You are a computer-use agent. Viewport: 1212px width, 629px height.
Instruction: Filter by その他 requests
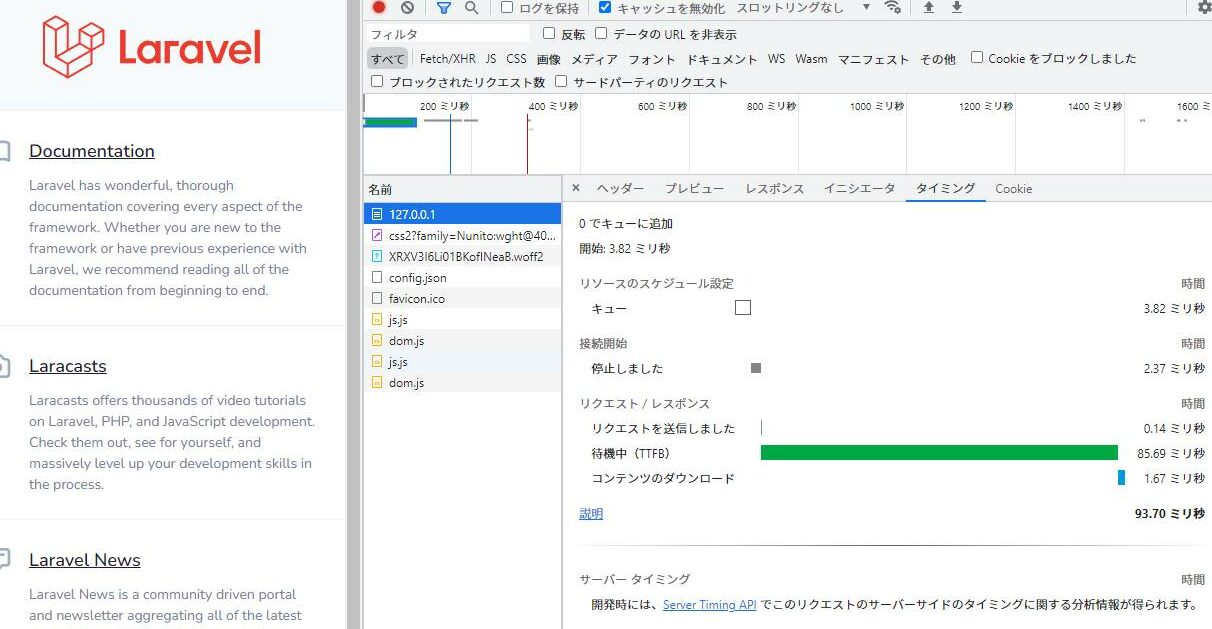coord(937,59)
